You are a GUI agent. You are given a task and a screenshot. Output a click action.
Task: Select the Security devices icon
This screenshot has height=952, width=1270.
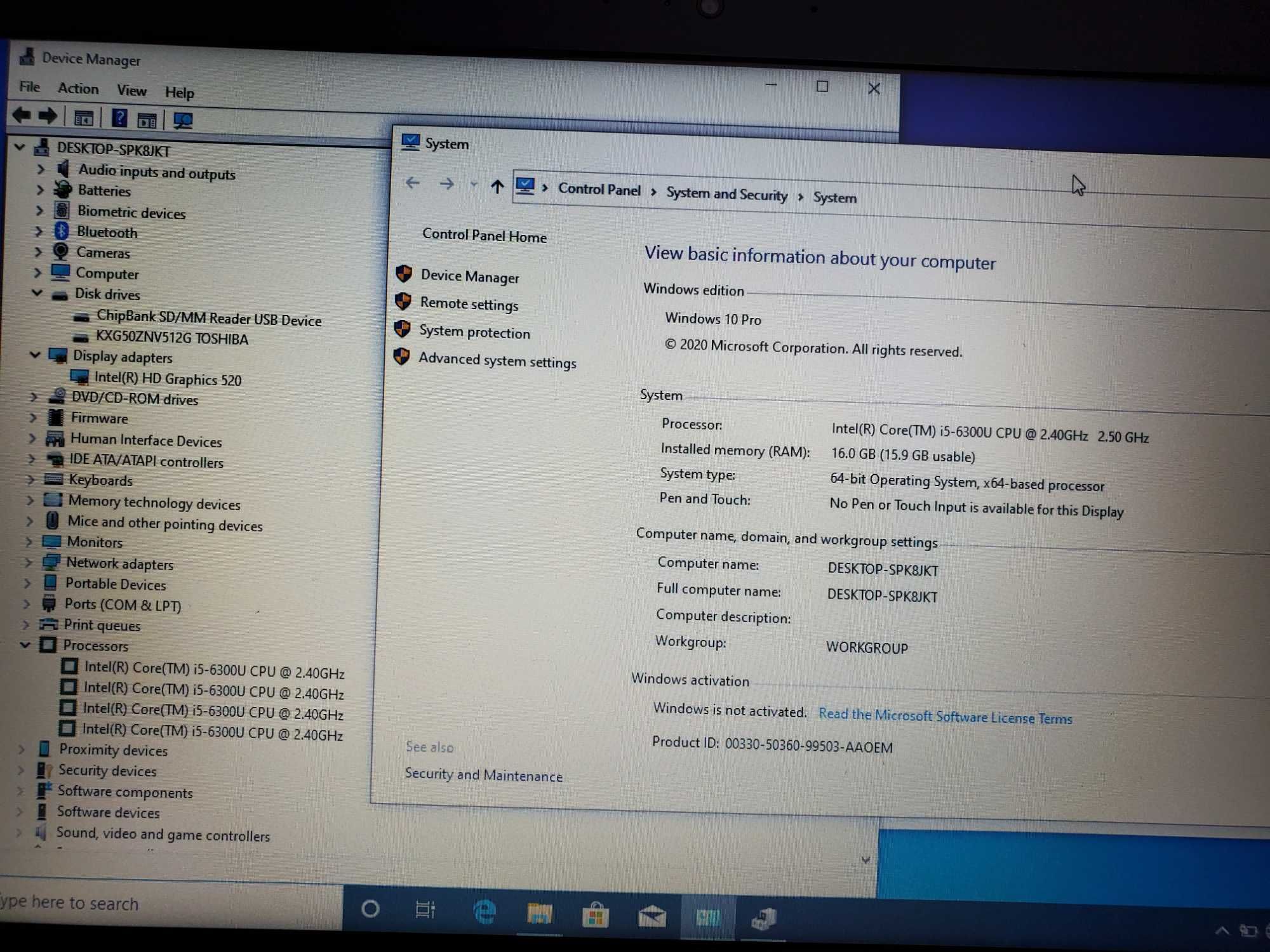coord(44,770)
